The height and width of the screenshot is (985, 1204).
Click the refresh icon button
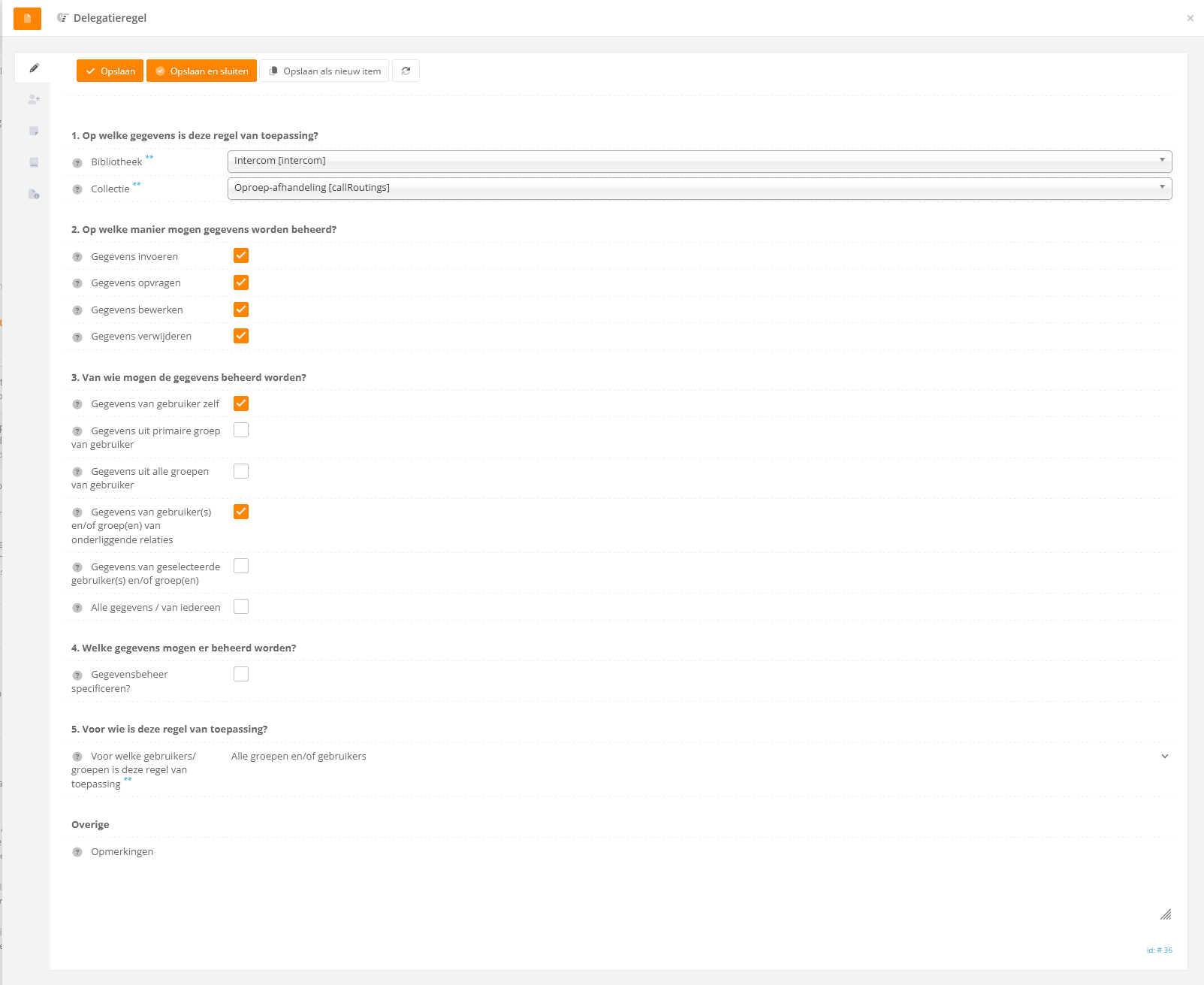pos(406,71)
